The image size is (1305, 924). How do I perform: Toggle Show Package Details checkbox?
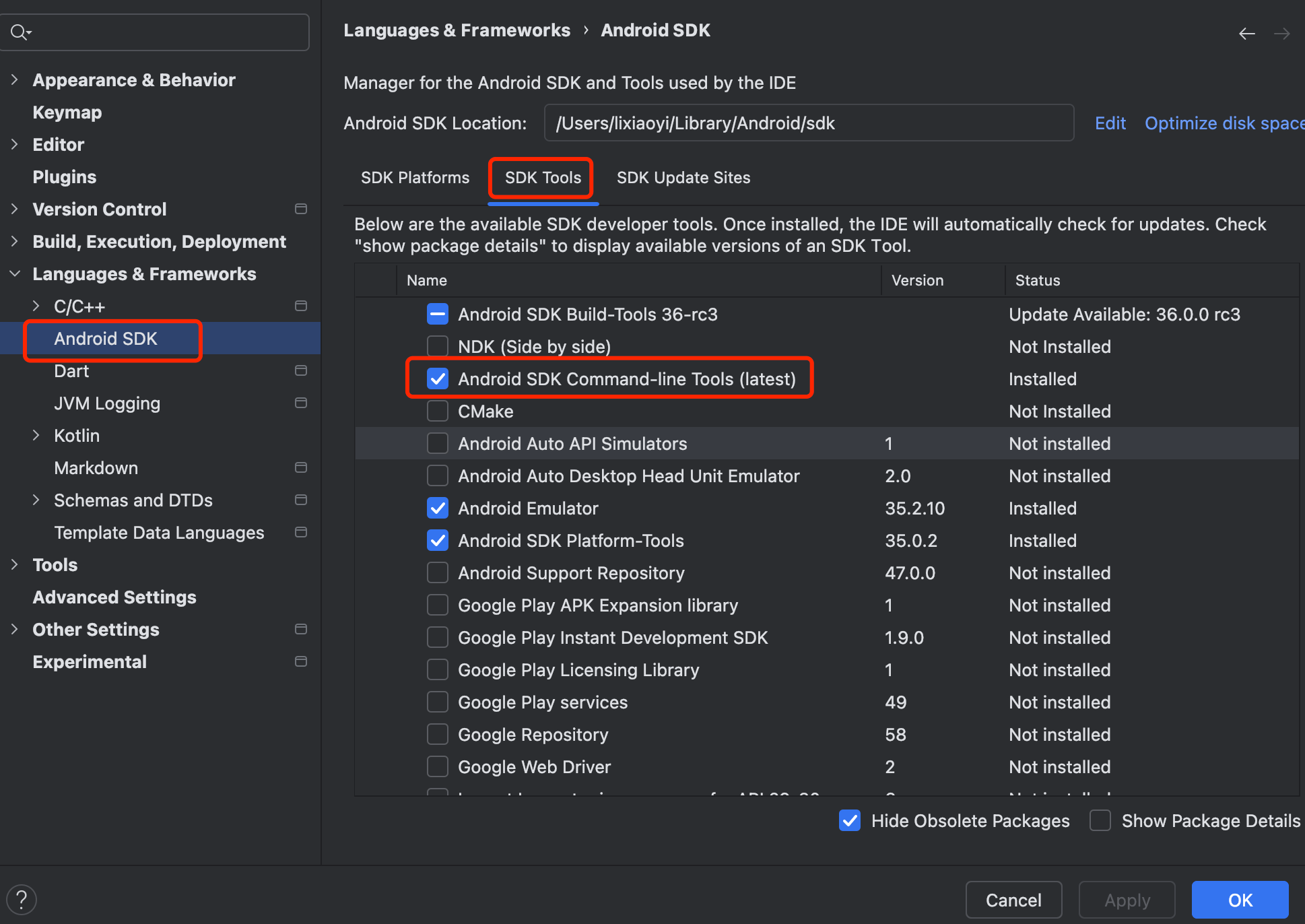pyautogui.click(x=1100, y=820)
